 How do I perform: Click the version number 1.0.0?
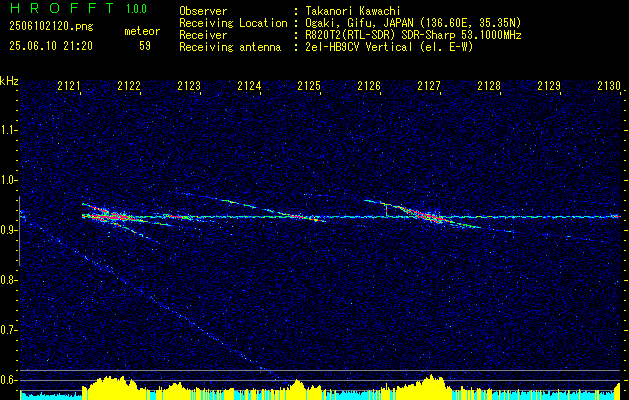(x=136, y=9)
